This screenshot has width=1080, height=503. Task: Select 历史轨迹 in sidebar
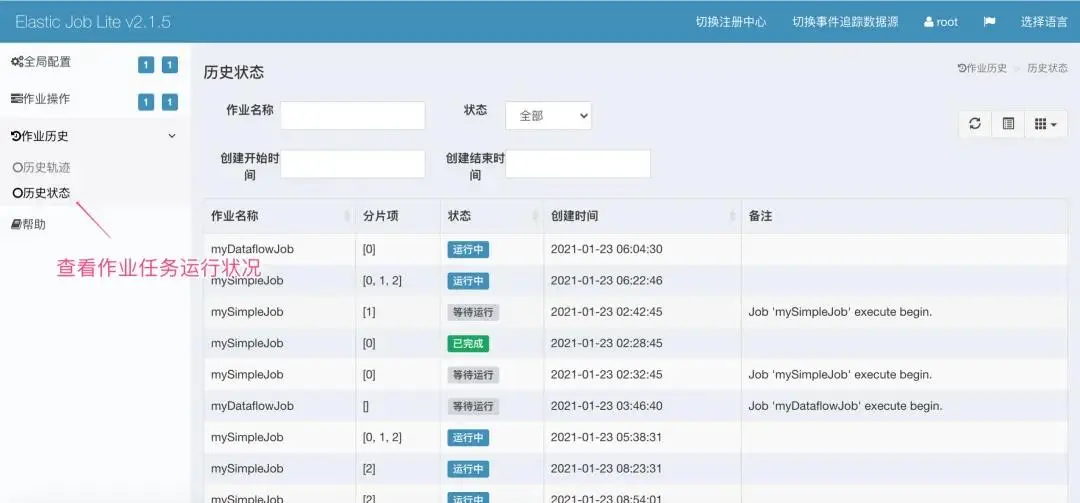pyautogui.click(x=41, y=167)
